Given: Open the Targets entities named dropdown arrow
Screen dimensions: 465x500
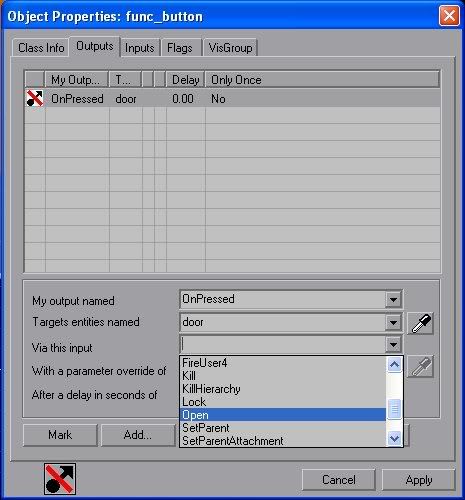Looking at the screenshot, I should click(393, 323).
